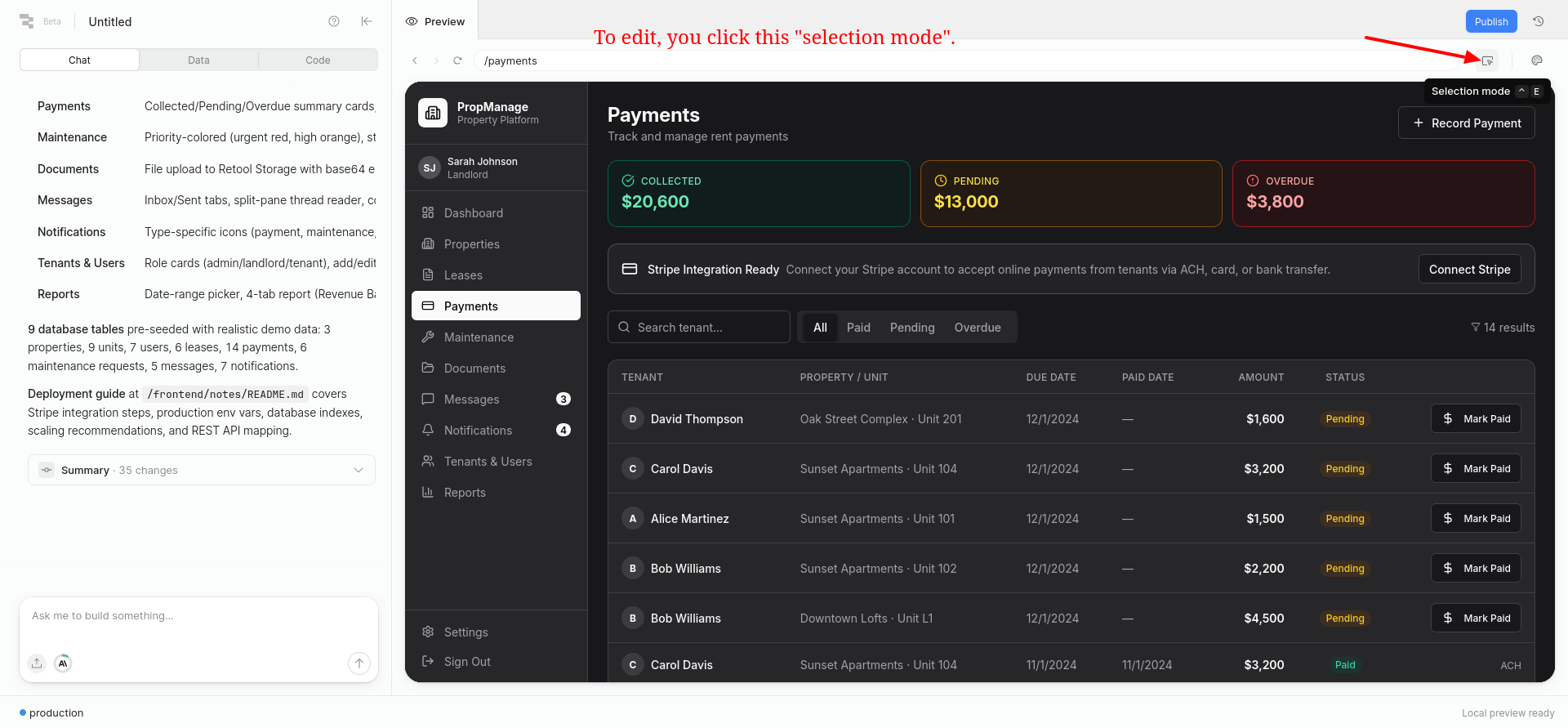
Task: Click the PropManage building logo
Action: (x=433, y=113)
